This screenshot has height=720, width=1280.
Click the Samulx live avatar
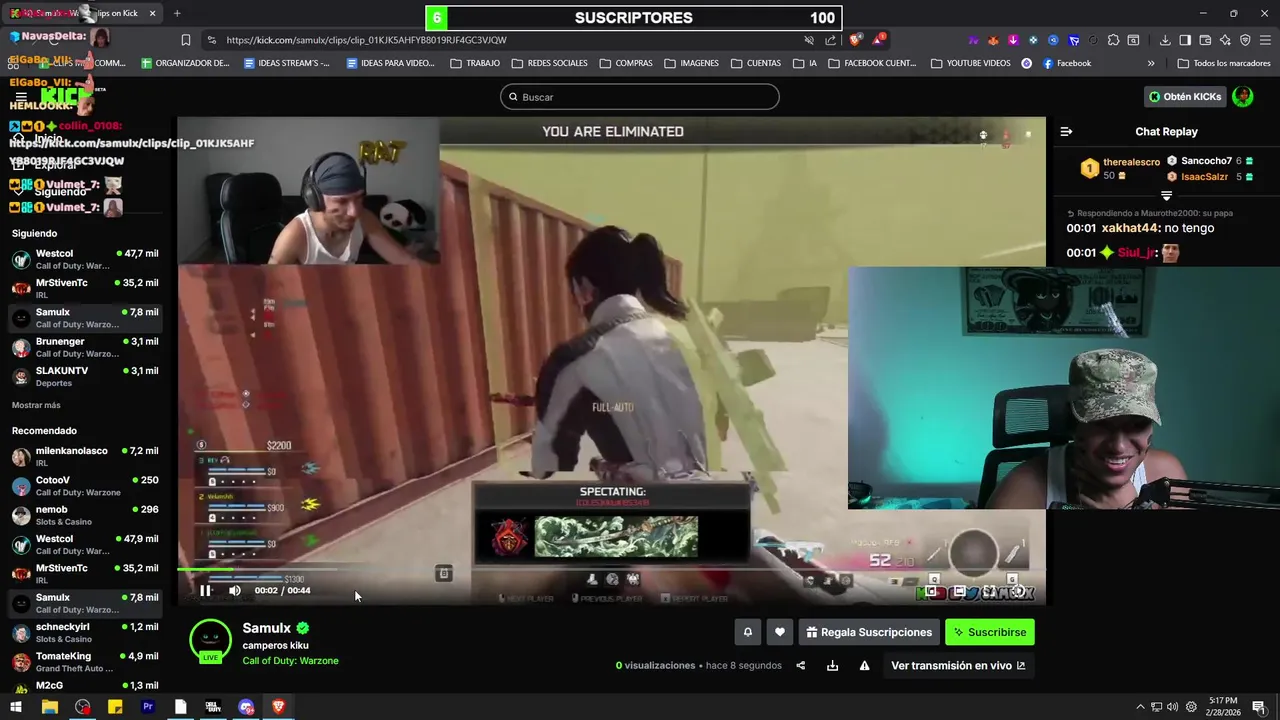point(210,641)
